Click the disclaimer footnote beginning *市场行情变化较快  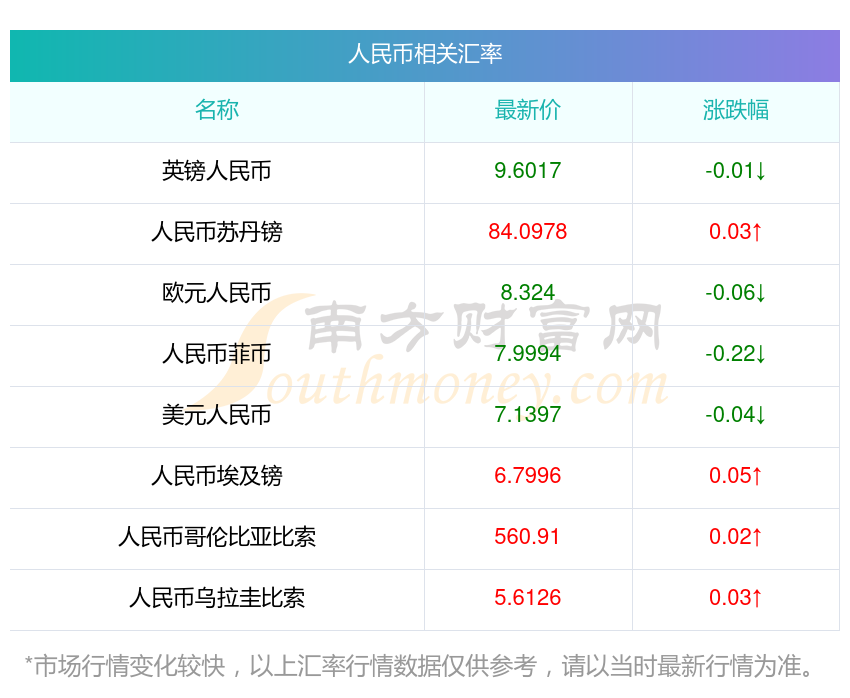419,666
